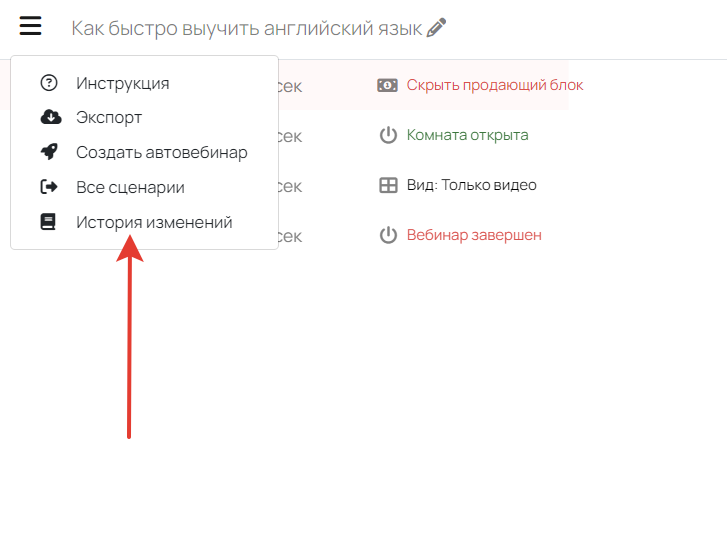Click the cloud download icon beside Экспорт

click(x=51, y=117)
